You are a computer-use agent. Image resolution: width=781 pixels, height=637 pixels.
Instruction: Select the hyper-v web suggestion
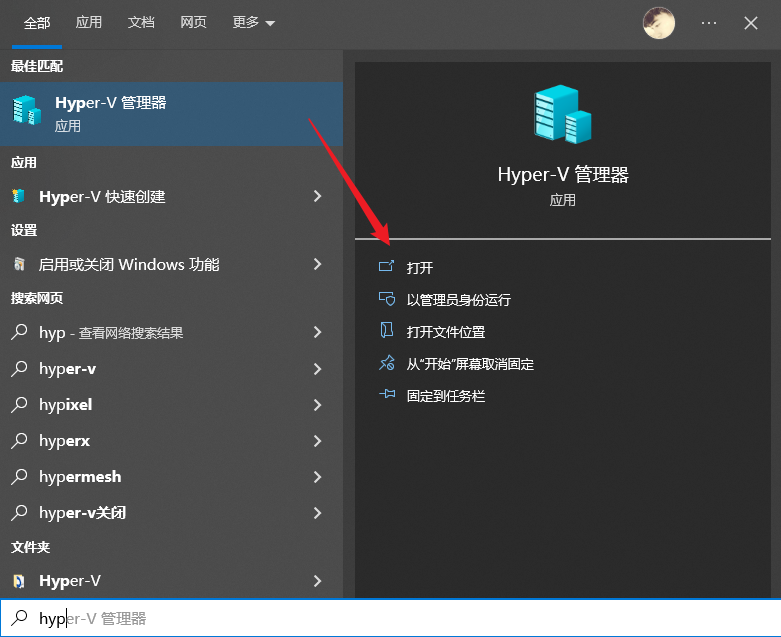click(x=171, y=369)
